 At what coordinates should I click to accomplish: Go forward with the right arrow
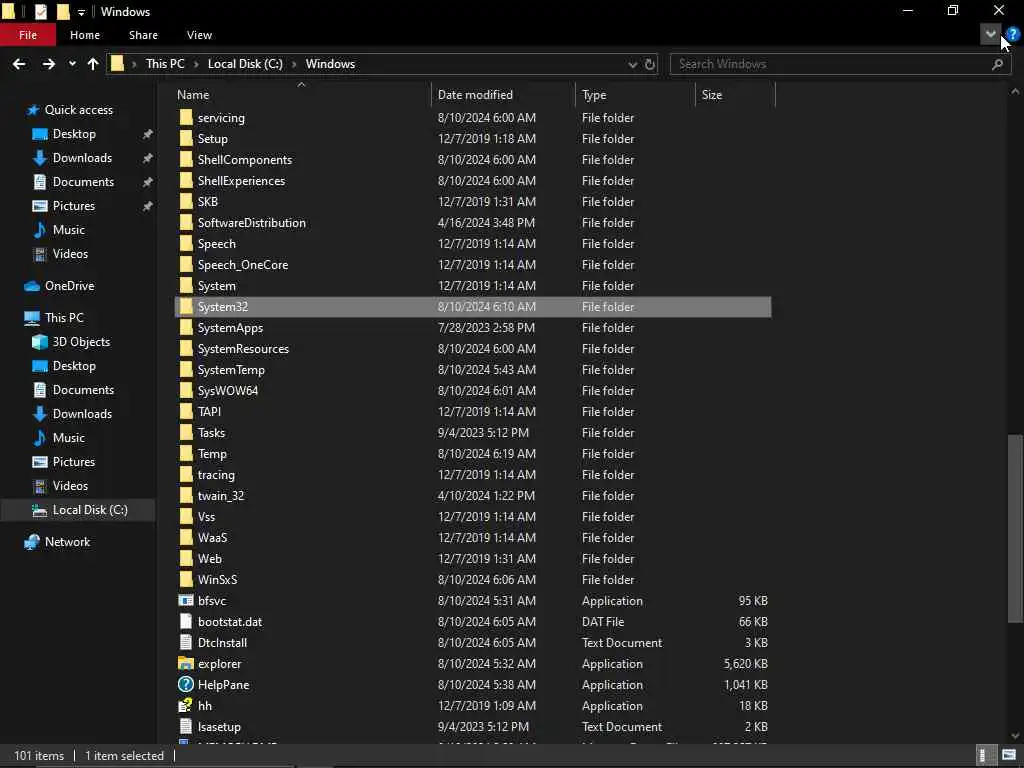click(x=48, y=64)
